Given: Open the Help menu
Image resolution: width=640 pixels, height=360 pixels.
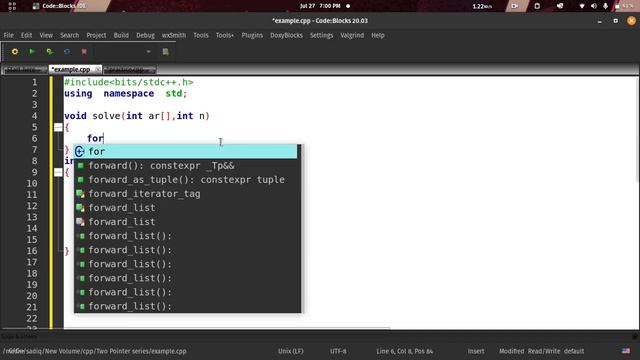Looking at the screenshot, I should pyautogui.click(x=378, y=36).
